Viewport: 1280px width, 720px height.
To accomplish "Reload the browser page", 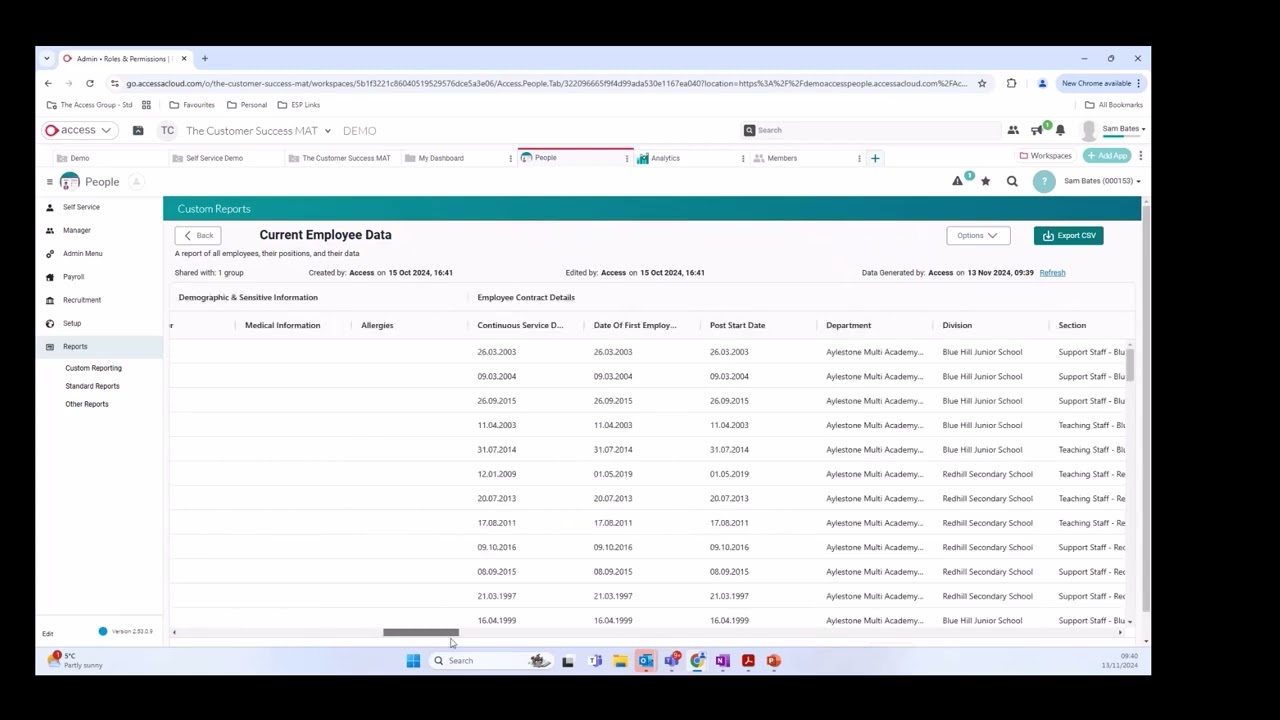I will click(x=90, y=83).
